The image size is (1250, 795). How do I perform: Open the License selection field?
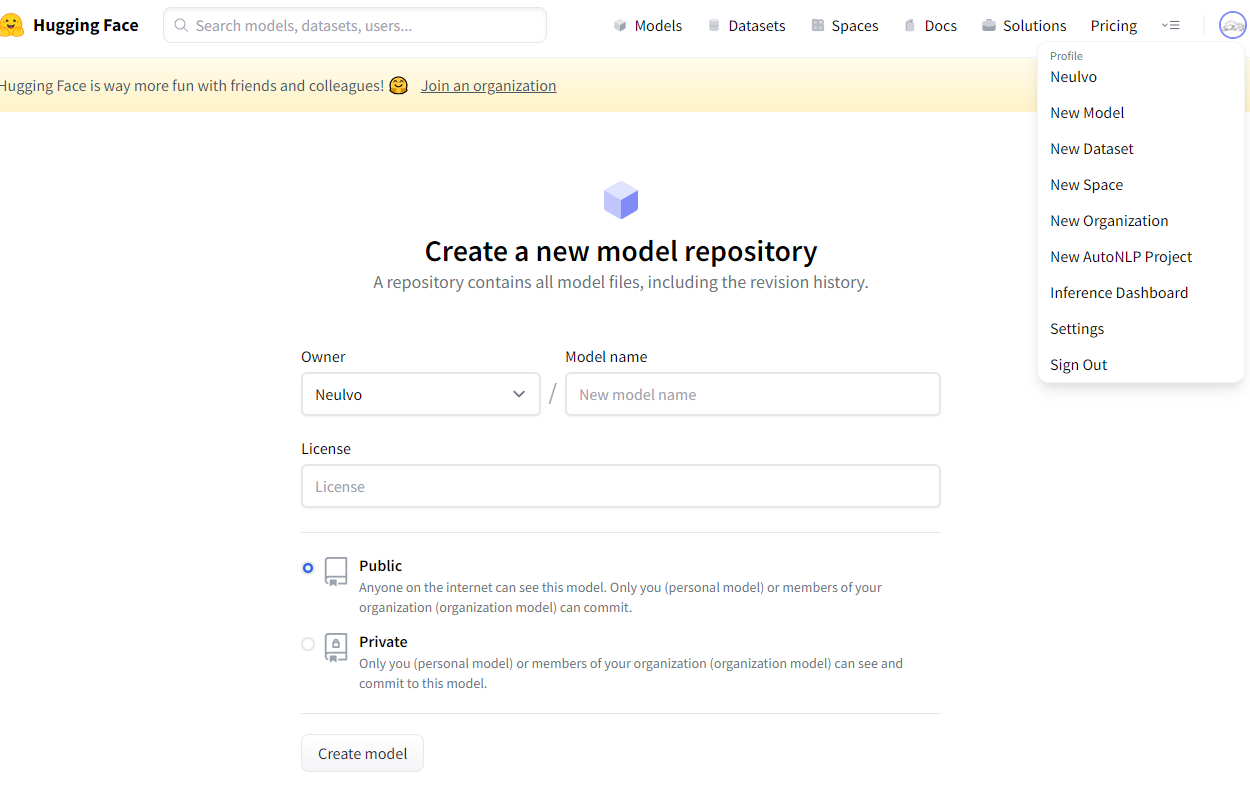(x=621, y=486)
